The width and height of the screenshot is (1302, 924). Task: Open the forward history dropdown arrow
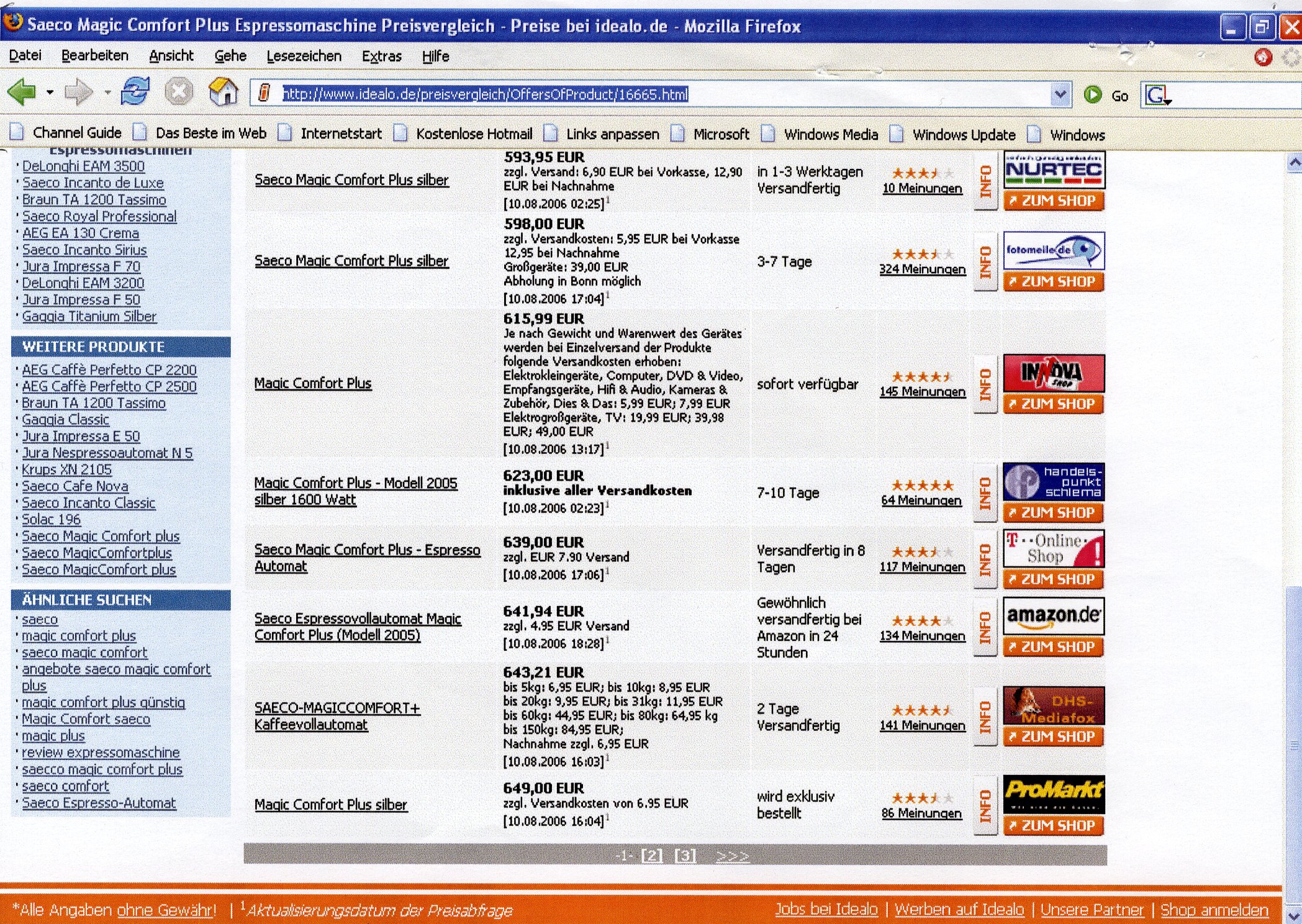pyautogui.click(x=107, y=93)
